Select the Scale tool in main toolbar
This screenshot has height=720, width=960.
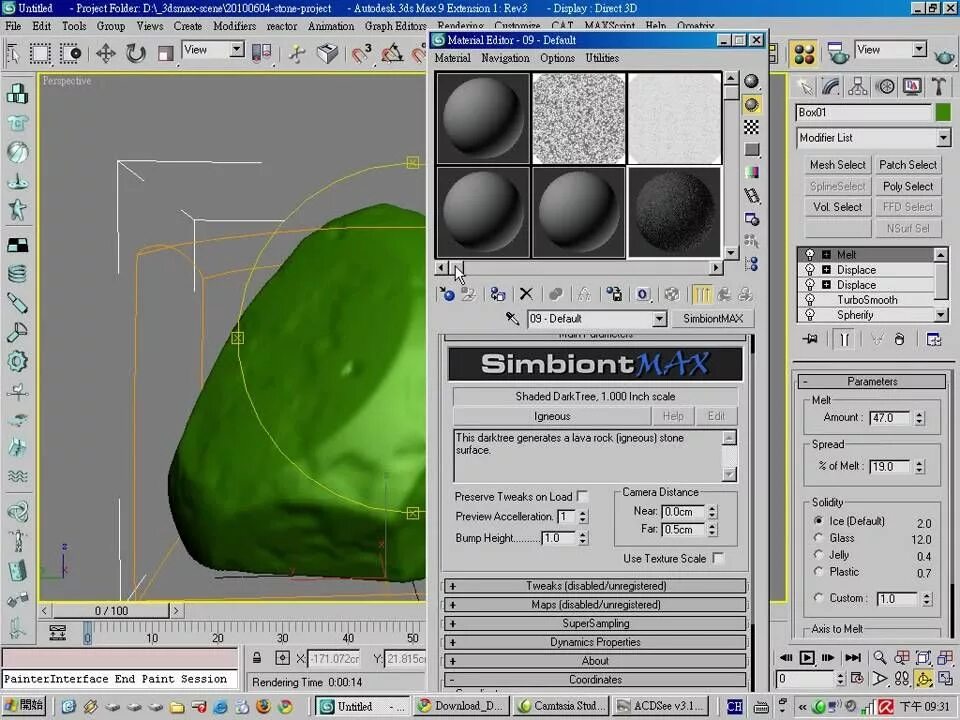[x=165, y=53]
